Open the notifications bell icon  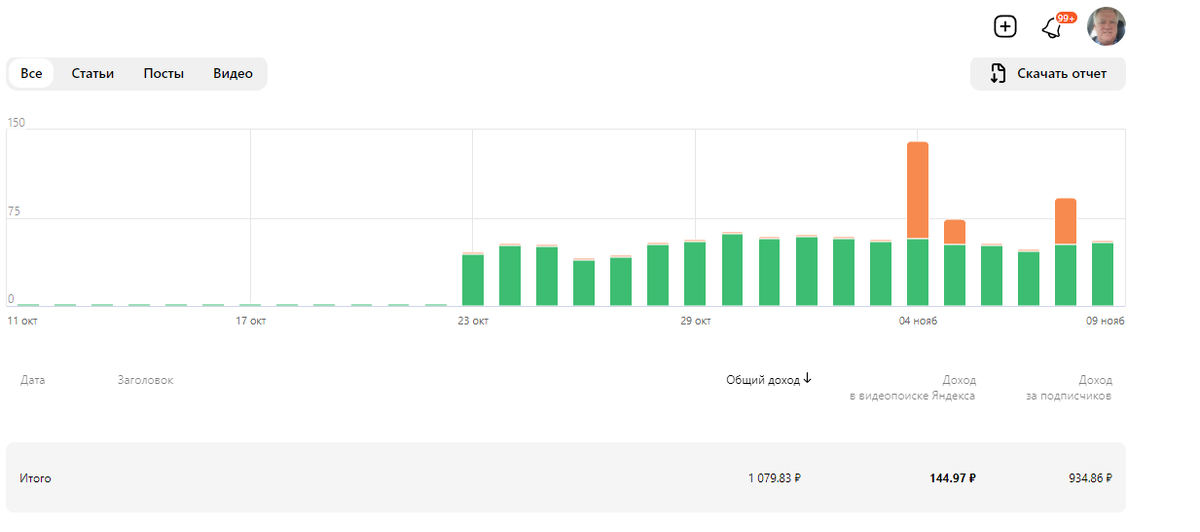1051,28
